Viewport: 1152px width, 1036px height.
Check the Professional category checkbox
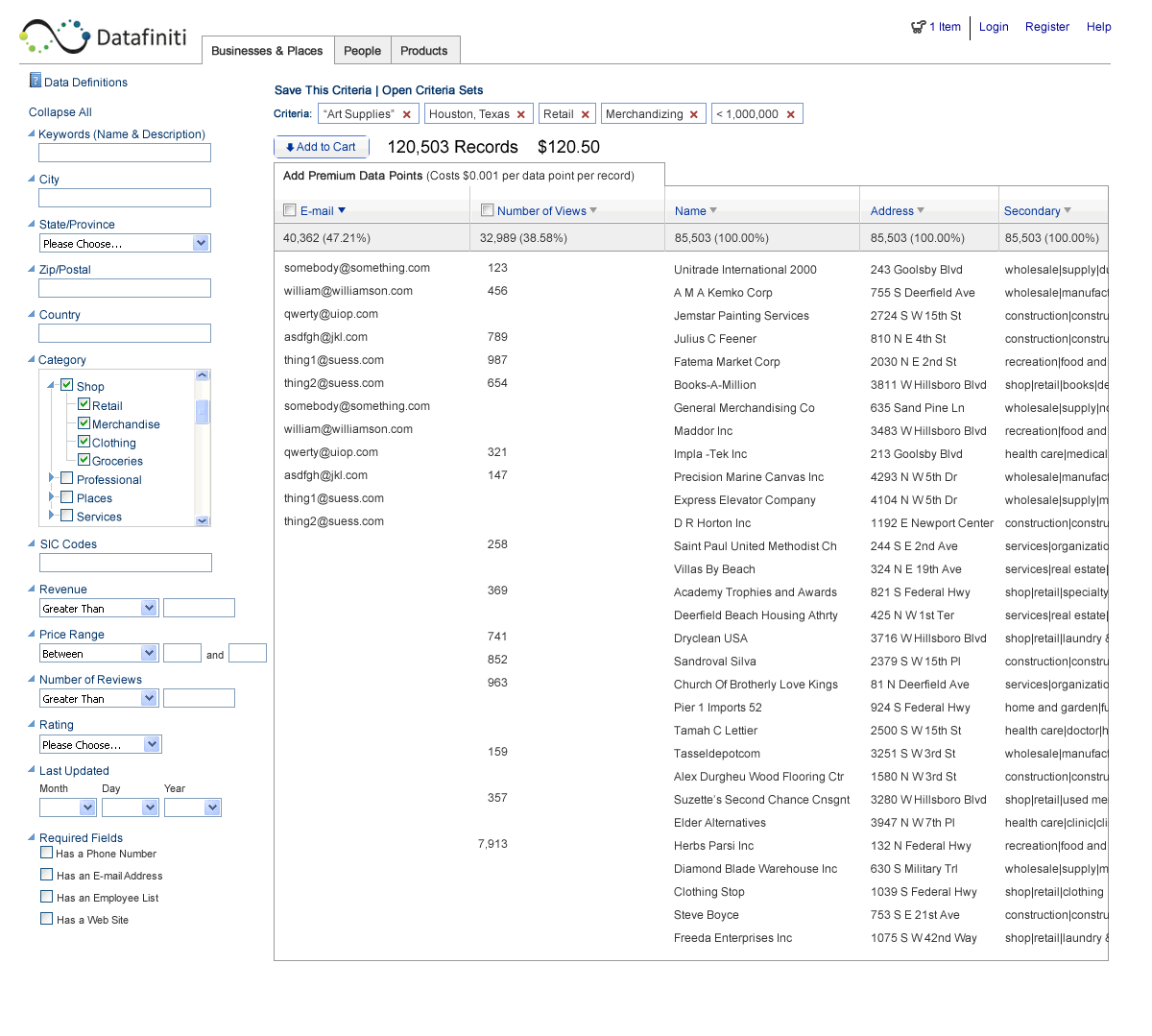coord(67,478)
